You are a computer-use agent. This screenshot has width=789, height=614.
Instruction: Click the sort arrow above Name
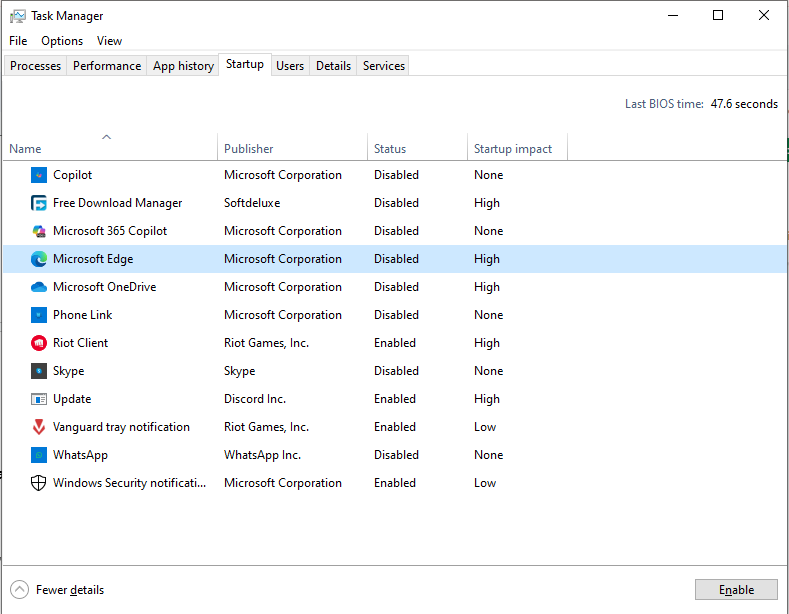pyautogui.click(x=106, y=137)
